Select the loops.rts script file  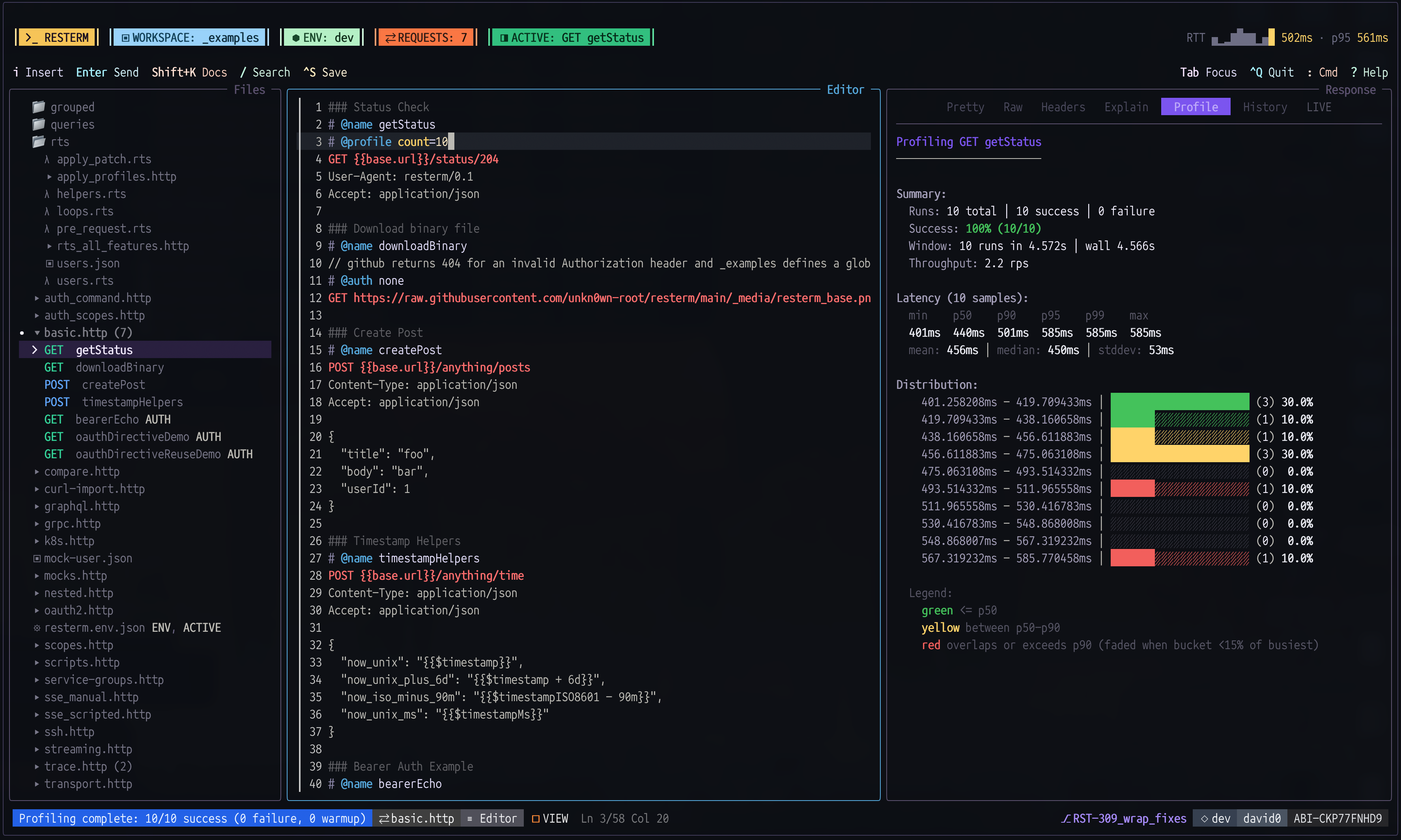point(79,211)
